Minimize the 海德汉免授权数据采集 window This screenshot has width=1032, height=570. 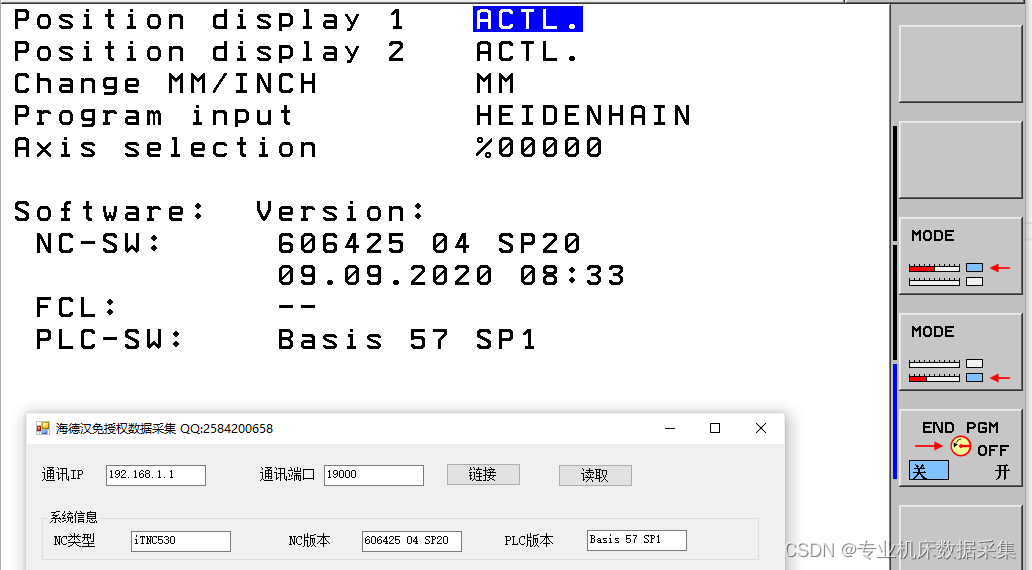[670, 428]
